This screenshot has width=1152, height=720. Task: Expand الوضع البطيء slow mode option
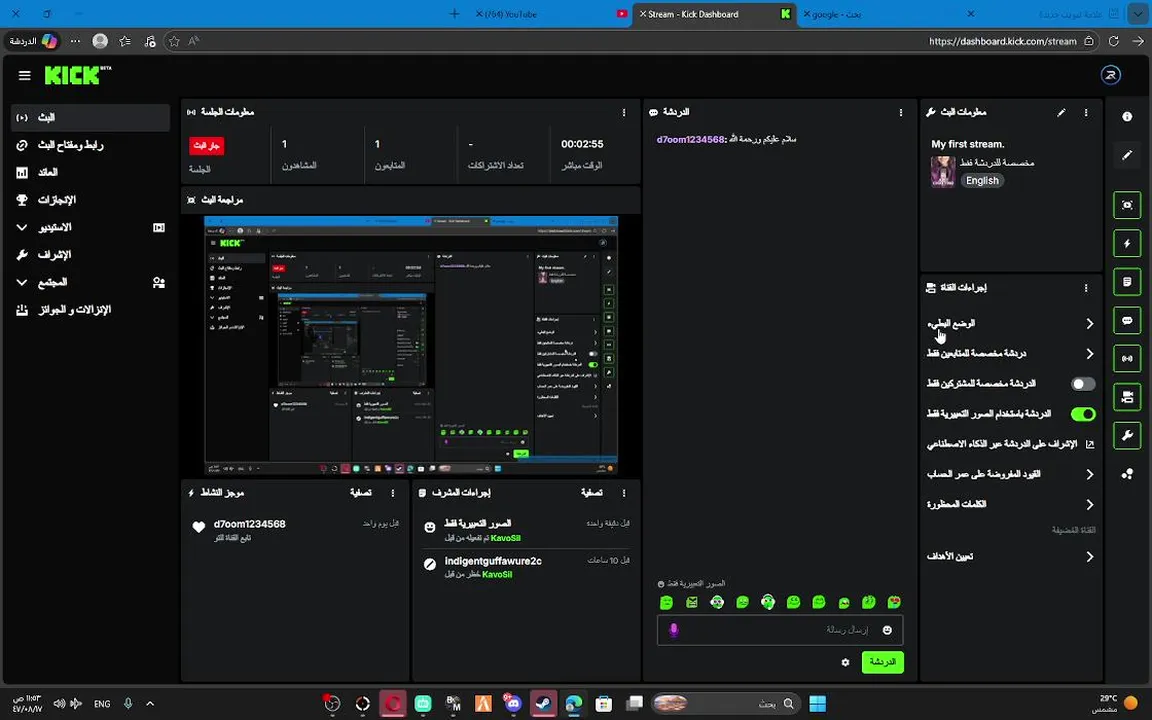tap(1011, 324)
